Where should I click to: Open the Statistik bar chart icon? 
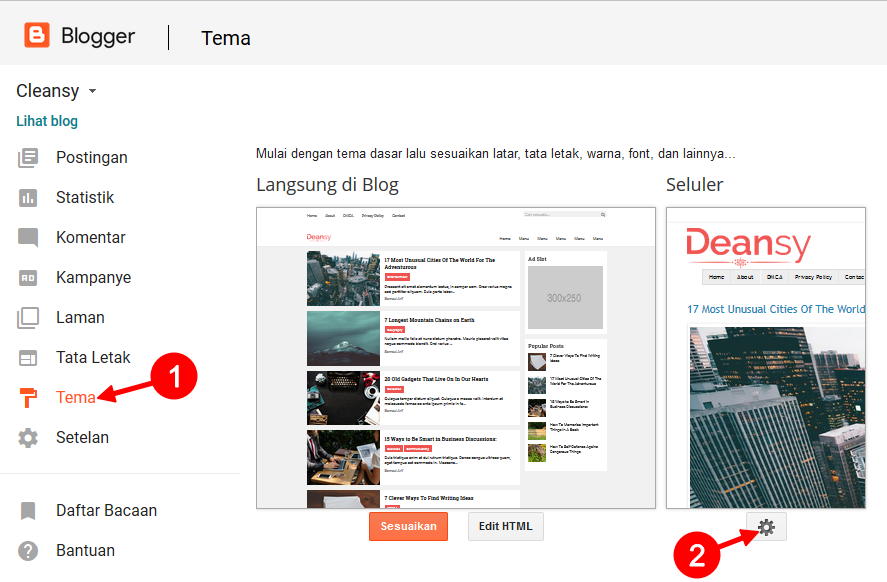[28, 198]
